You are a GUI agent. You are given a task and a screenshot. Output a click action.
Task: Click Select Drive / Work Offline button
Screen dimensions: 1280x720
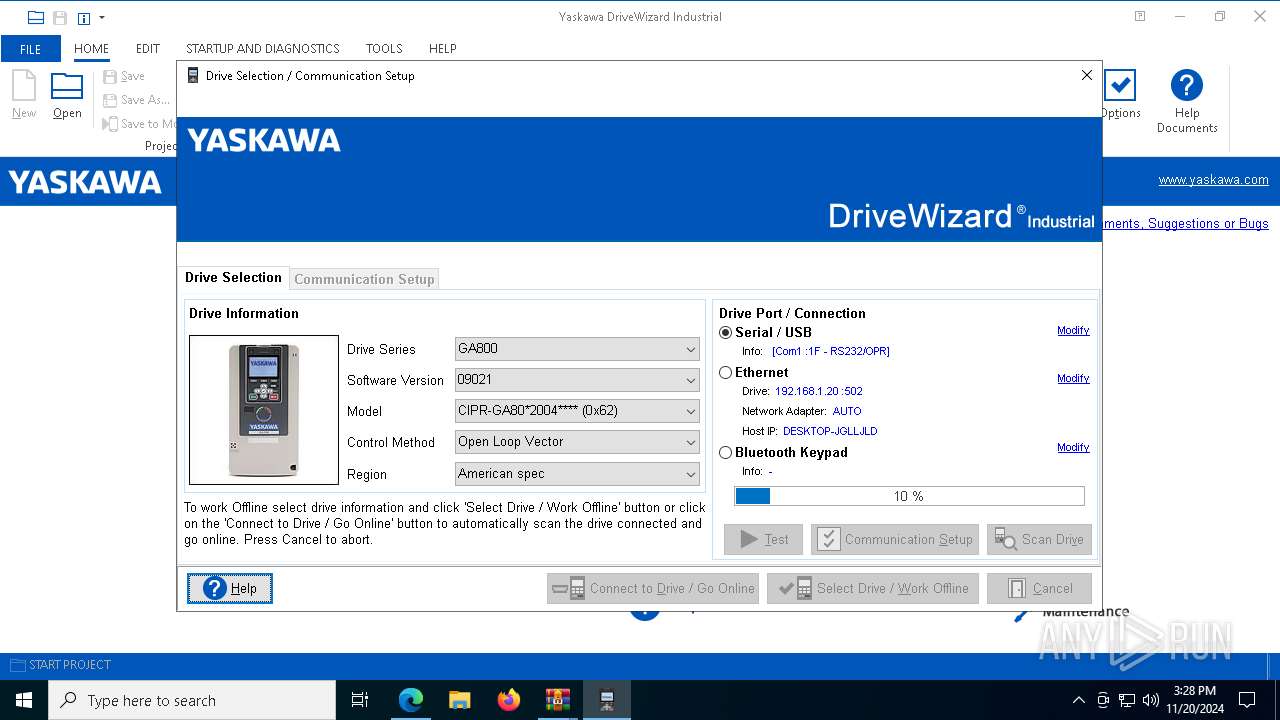click(873, 588)
